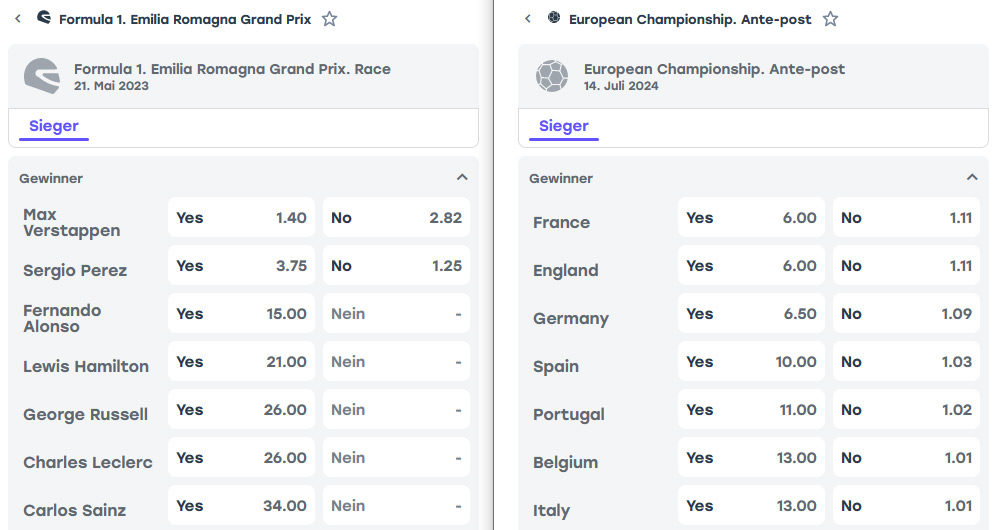Click the Belgium team name

click(566, 462)
